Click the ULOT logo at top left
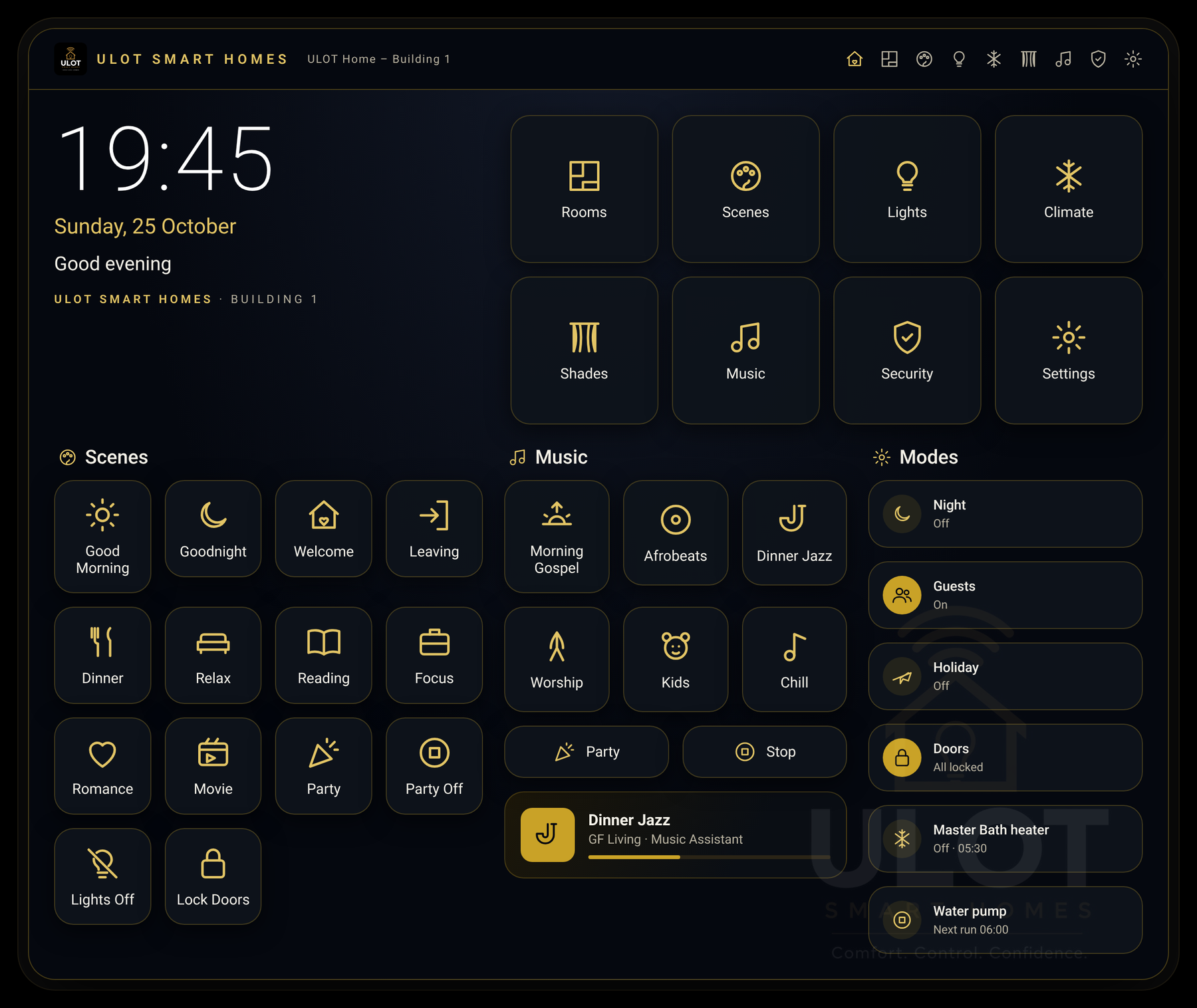The height and width of the screenshot is (1008, 1197). (x=70, y=59)
